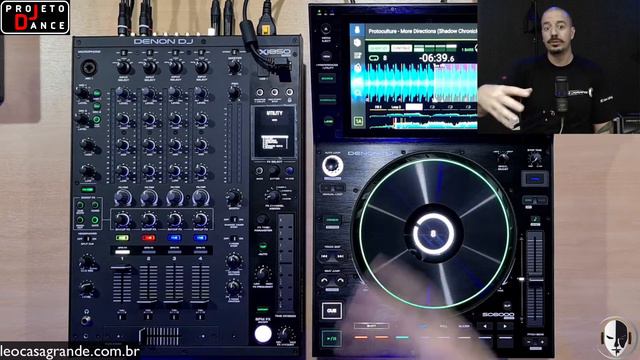This screenshot has height=360, width=640.
Task: Open the leocasagrande.com.br link
Action: tap(70, 351)
